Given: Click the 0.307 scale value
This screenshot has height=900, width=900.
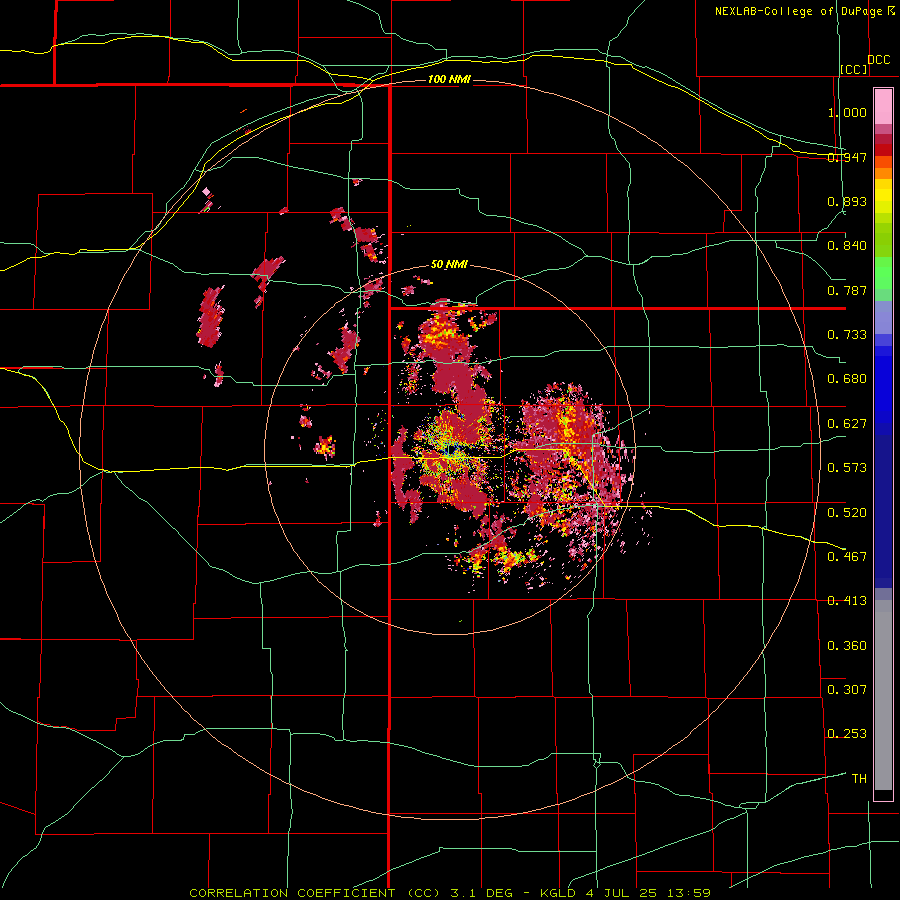Looking at the screenshot, I should pos(847,690).
